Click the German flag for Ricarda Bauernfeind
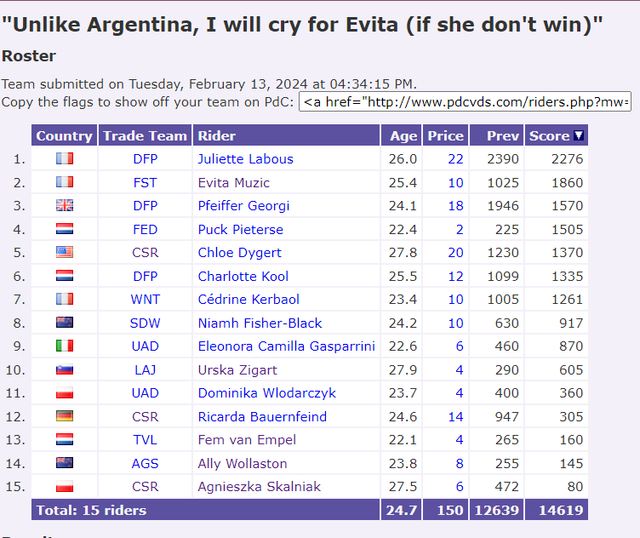Screen dimensions: 640x538 64,416
